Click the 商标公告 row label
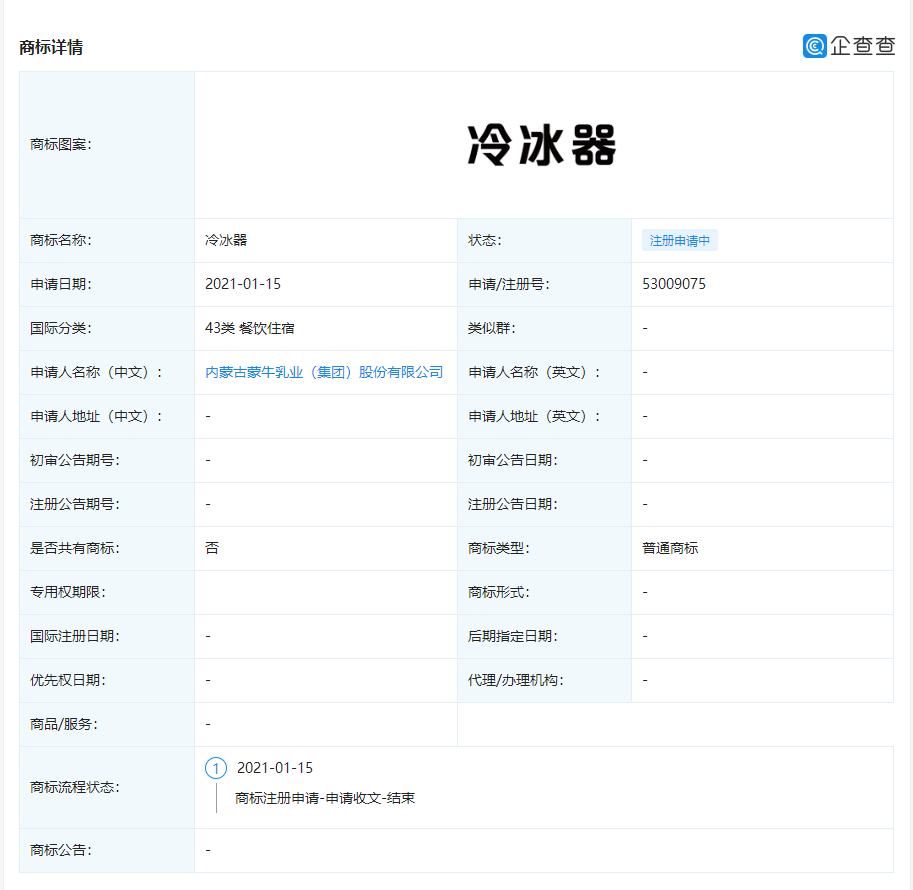The image size is (913, 890). pyautogui.click(x=61, y=850)
